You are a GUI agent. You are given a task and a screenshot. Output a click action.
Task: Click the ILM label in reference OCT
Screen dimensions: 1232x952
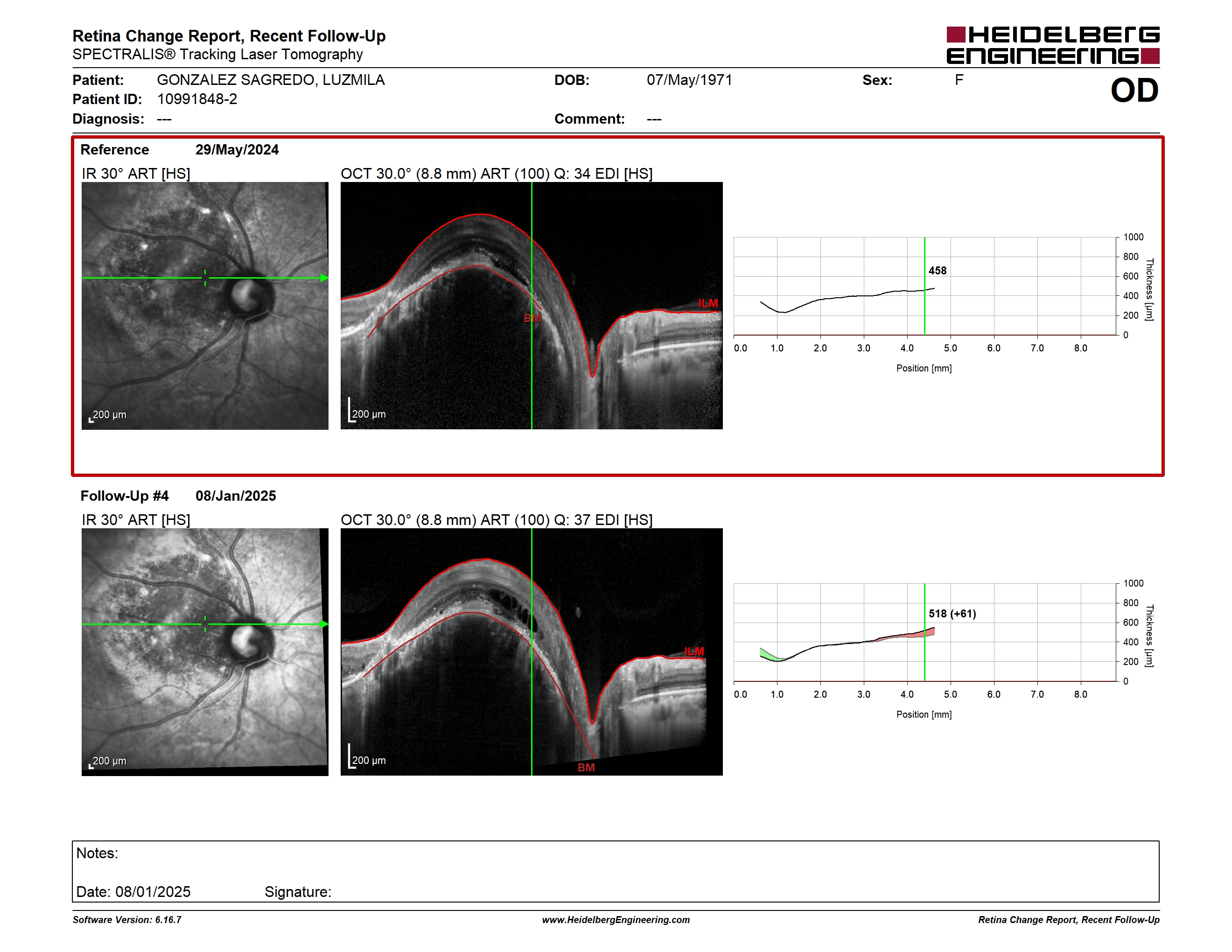(x=708, y=303)
